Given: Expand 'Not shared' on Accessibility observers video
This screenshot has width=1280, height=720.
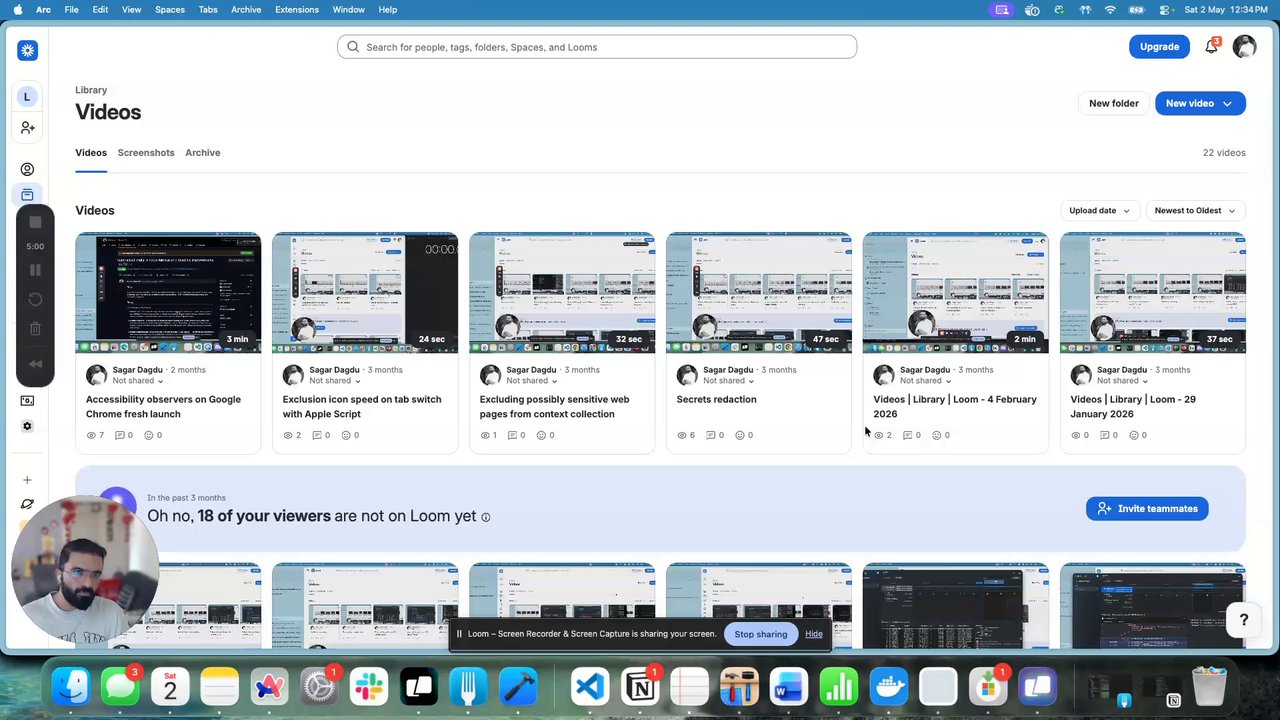Looking at the screenshot, I should (x=137, y=381).
